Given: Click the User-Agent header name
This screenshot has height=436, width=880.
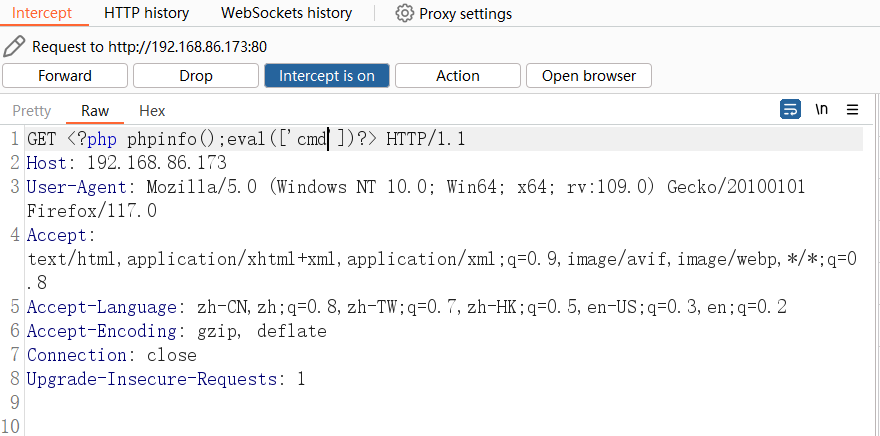Looking at the screenshot, I should pos(76,187).
